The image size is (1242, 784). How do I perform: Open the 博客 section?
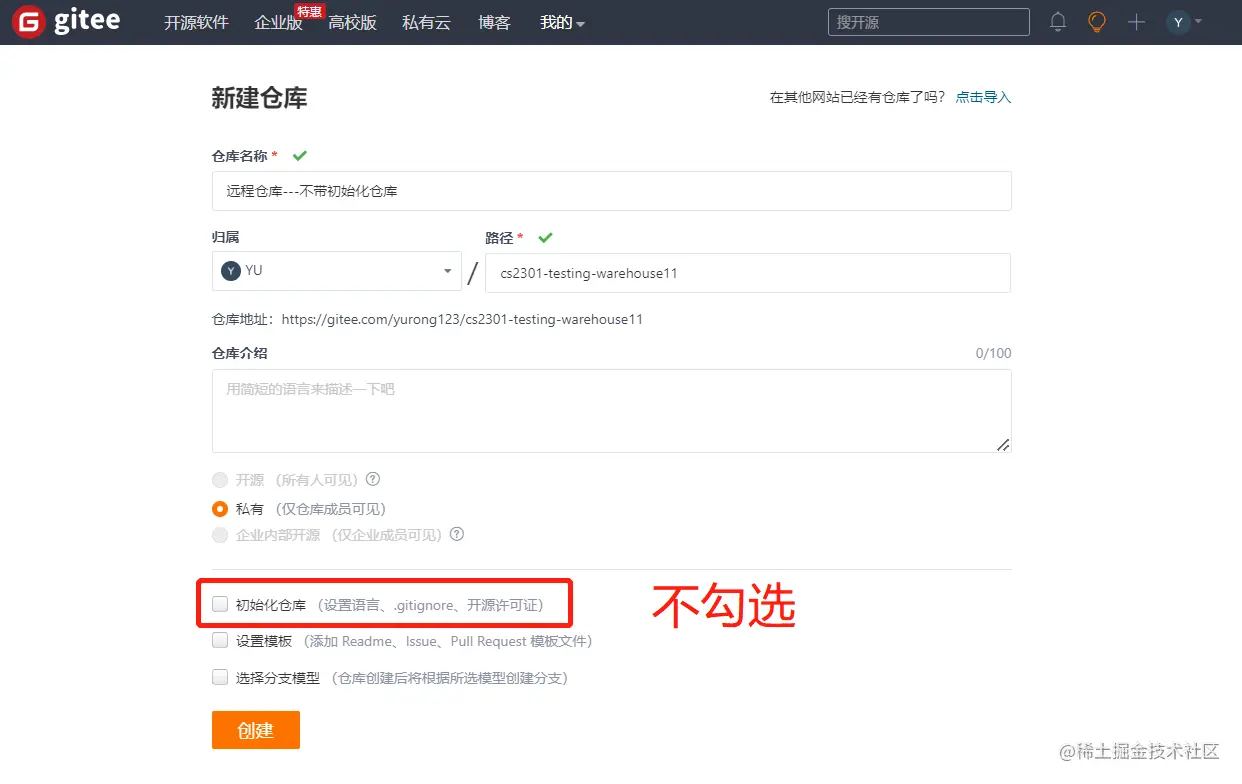[494, 22]
